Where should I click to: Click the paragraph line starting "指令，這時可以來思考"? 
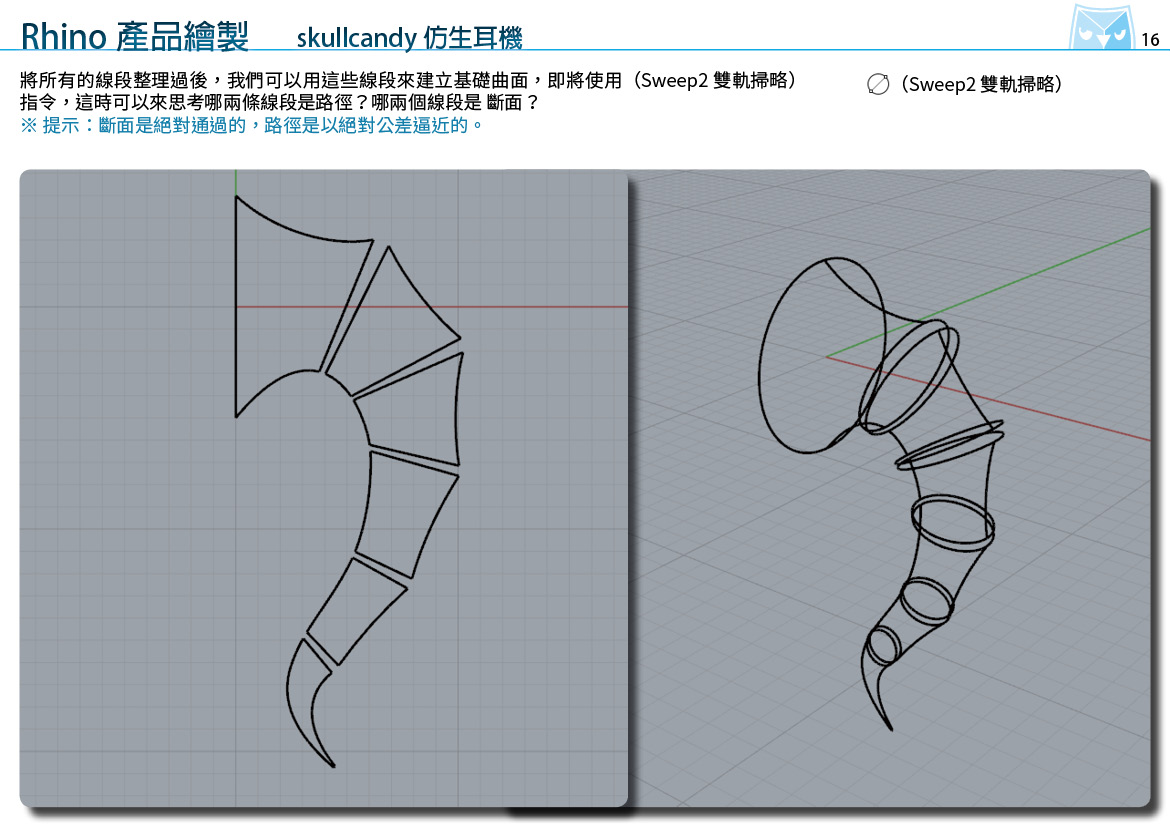coord(279,102)
